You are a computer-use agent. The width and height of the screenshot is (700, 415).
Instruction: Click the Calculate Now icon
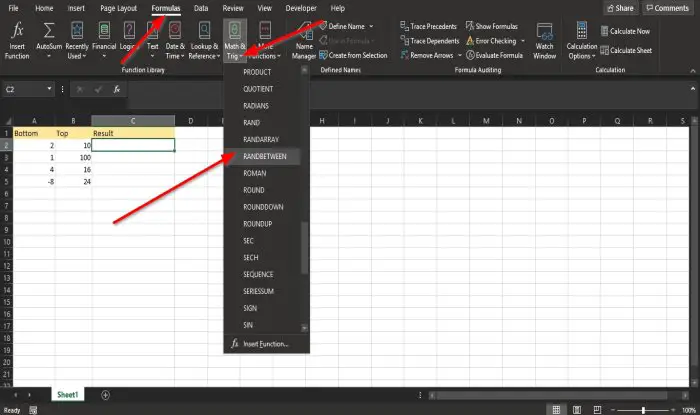point(604,31)
